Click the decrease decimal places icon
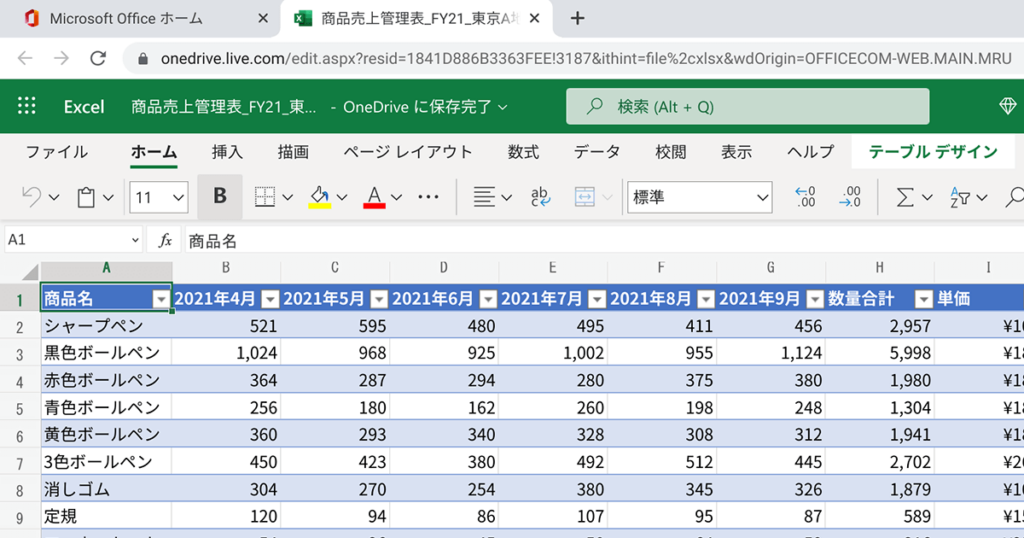 [x=850, y=197]
